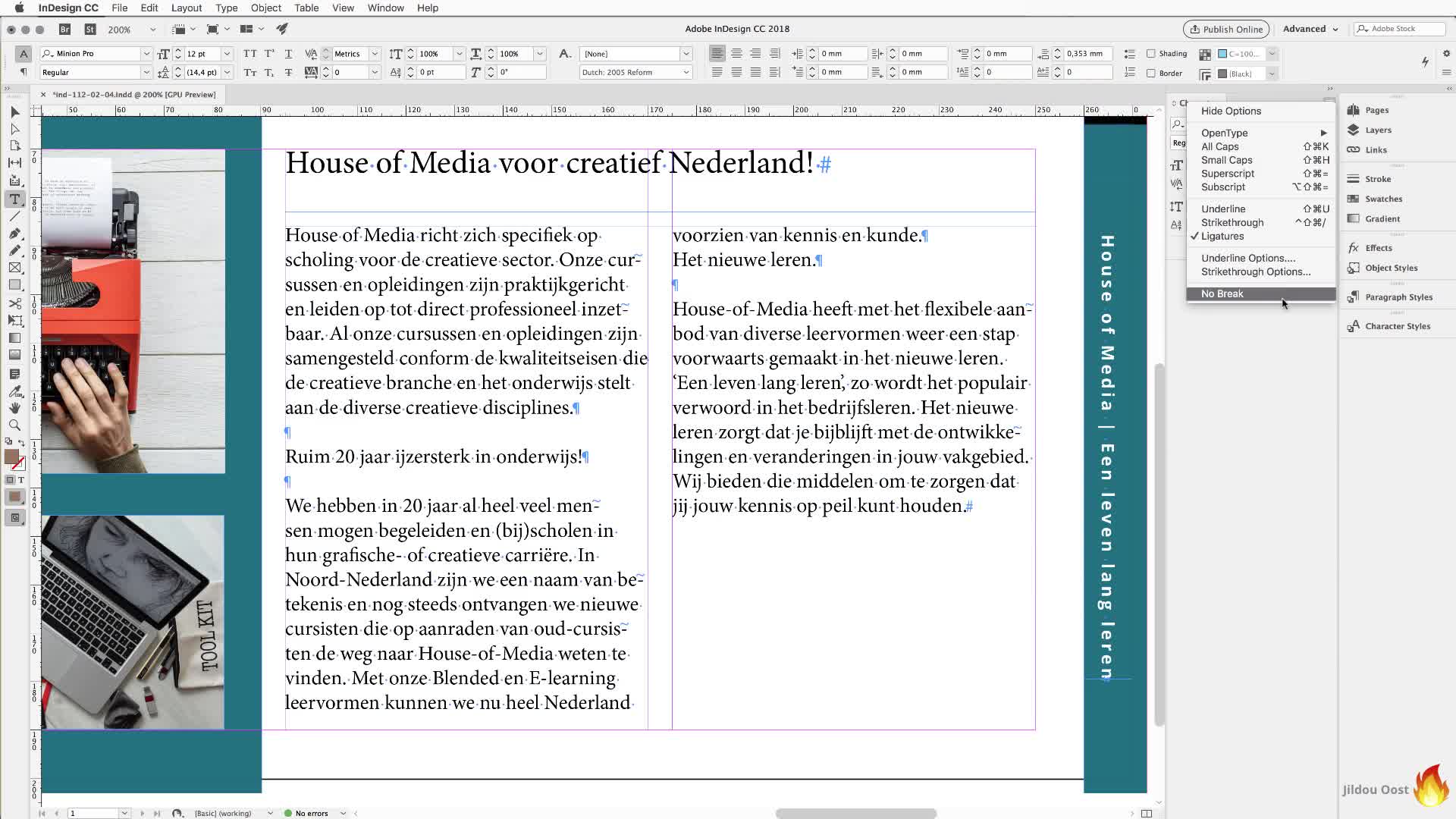Screen dimensions: 1456x819
Task: Open Adobe Stock St icon
Action: [90, 29]
